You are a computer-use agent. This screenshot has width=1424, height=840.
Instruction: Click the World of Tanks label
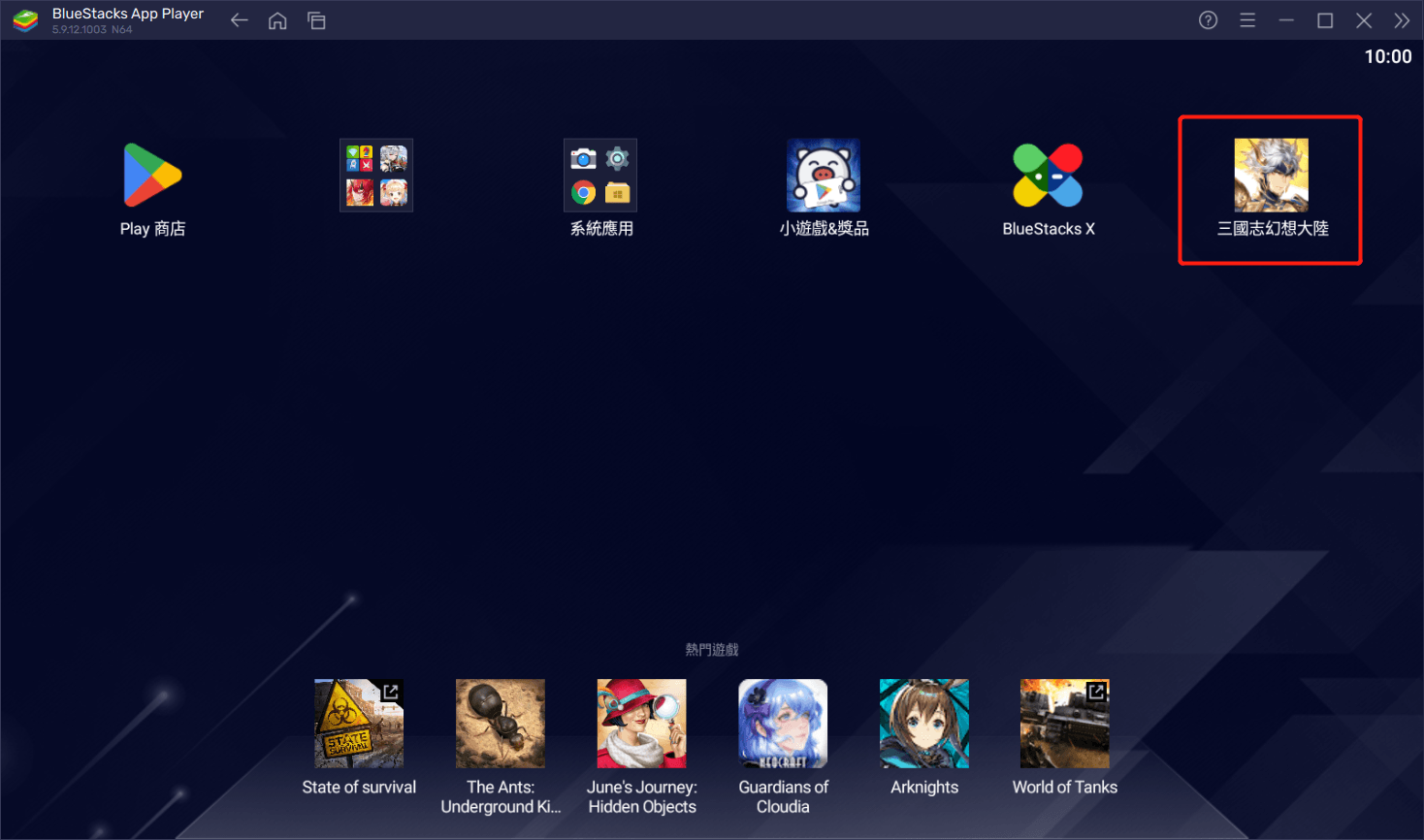pyautogui.click(x=1065, y=787)
